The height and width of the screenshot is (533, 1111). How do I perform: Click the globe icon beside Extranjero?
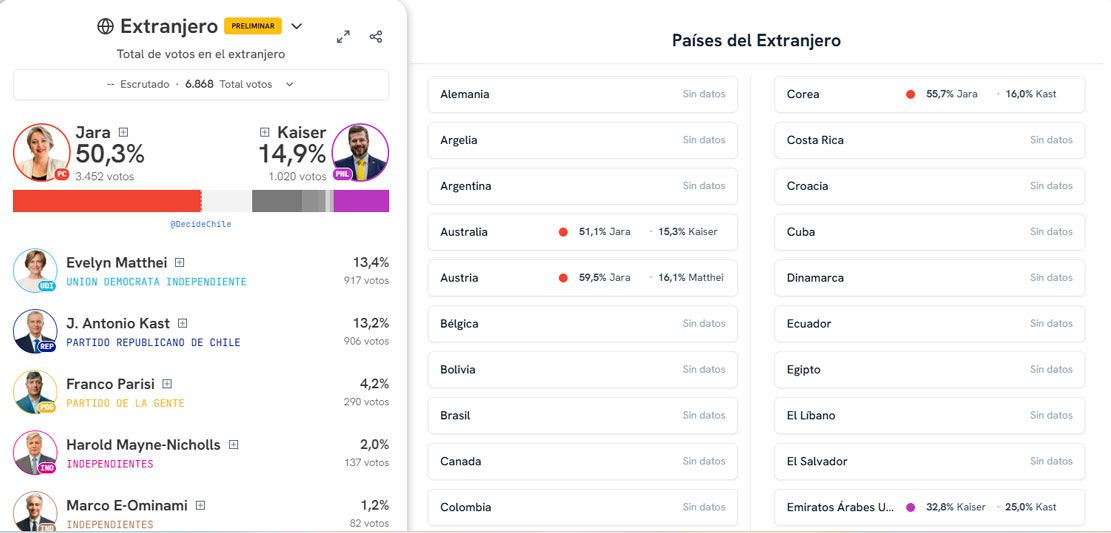coord(105,26)
